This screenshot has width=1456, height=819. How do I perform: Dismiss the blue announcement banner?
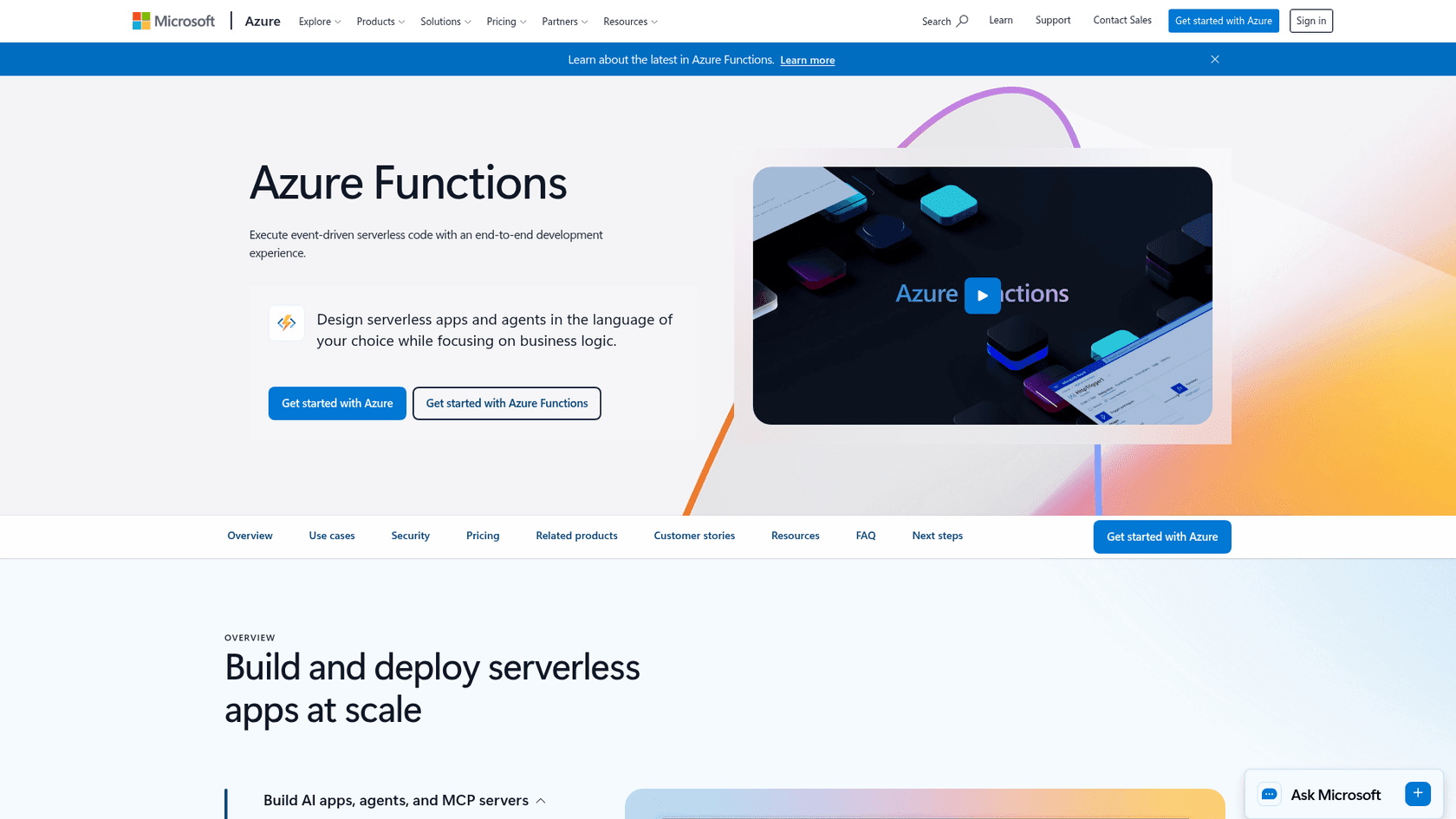point(1215,59)
